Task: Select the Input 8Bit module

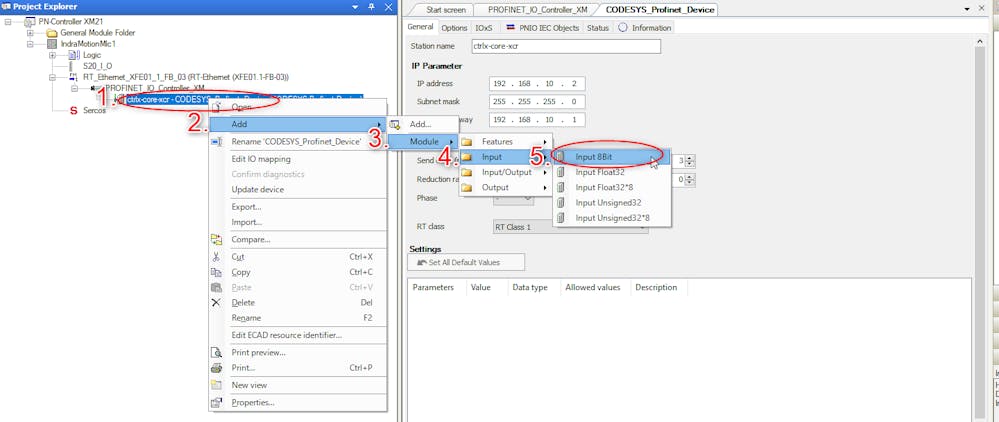Action: tap(612, 156)
